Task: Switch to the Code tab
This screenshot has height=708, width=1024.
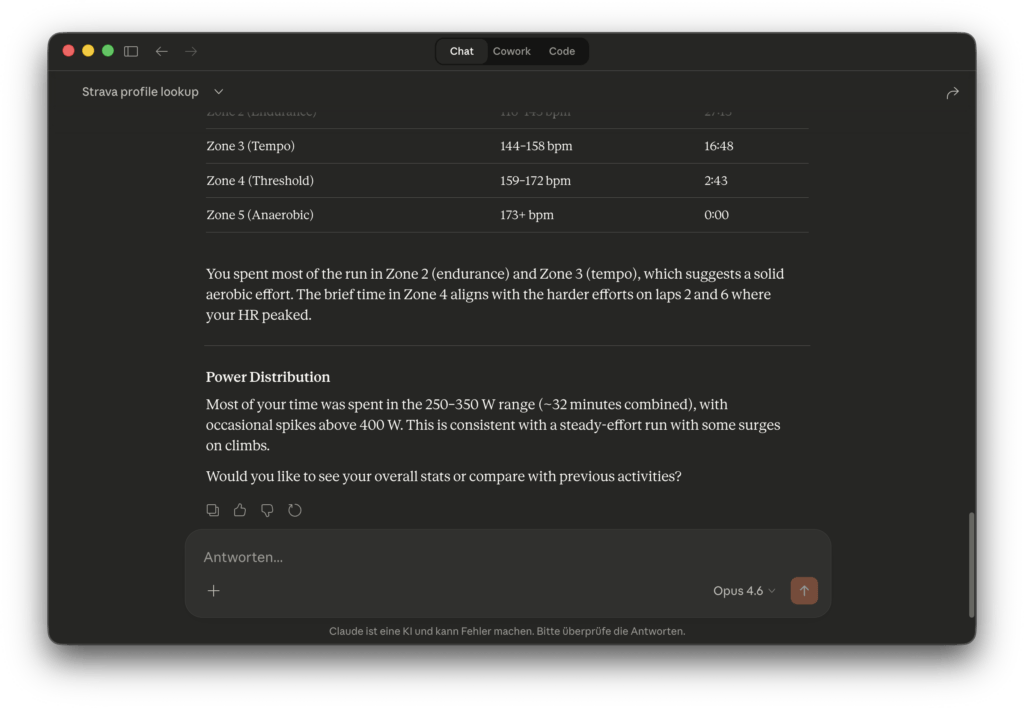Action: point(562,51)
